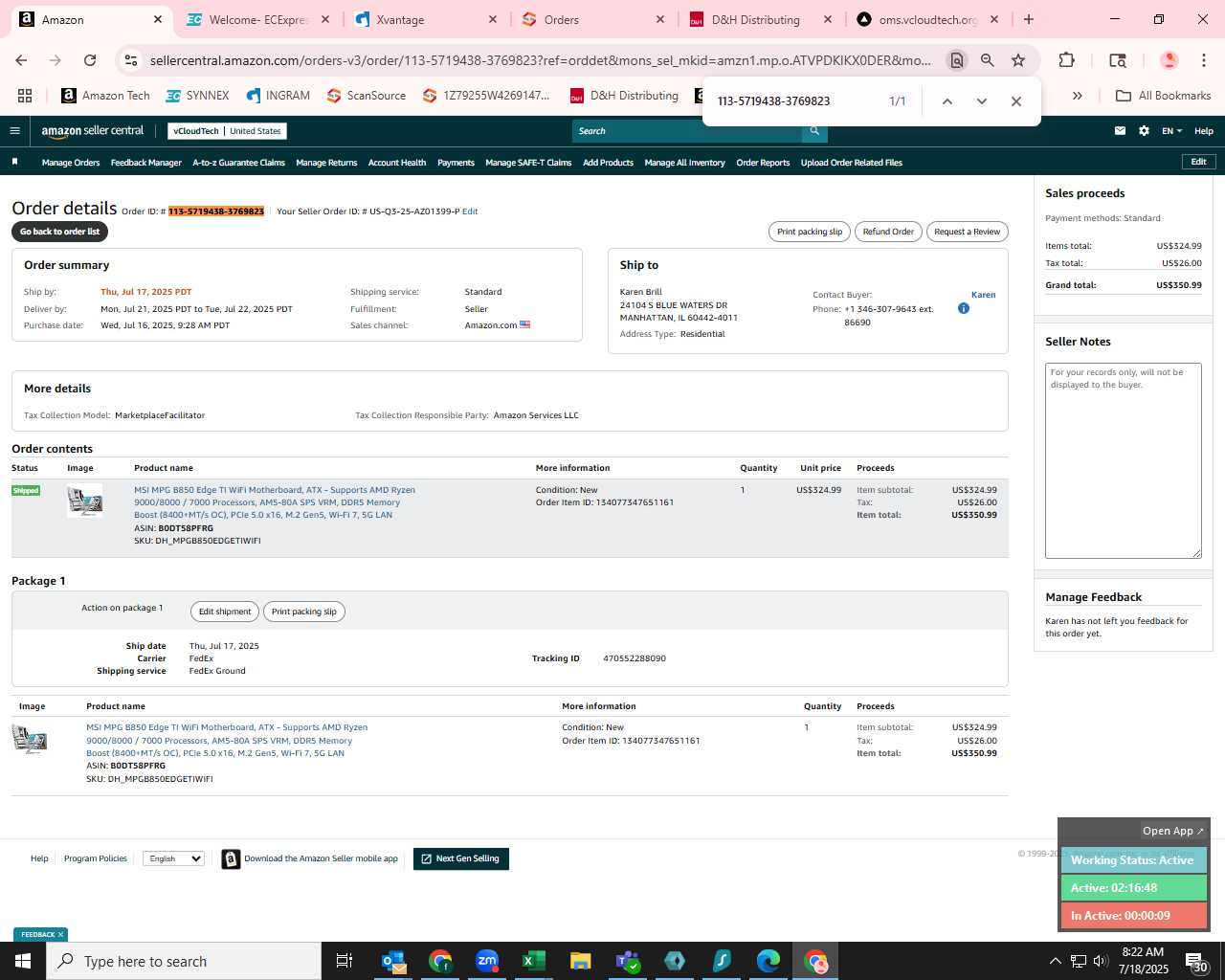
Task: Switch to the oms.vcloudtech.org tab
Action: [x=928, y=19]
